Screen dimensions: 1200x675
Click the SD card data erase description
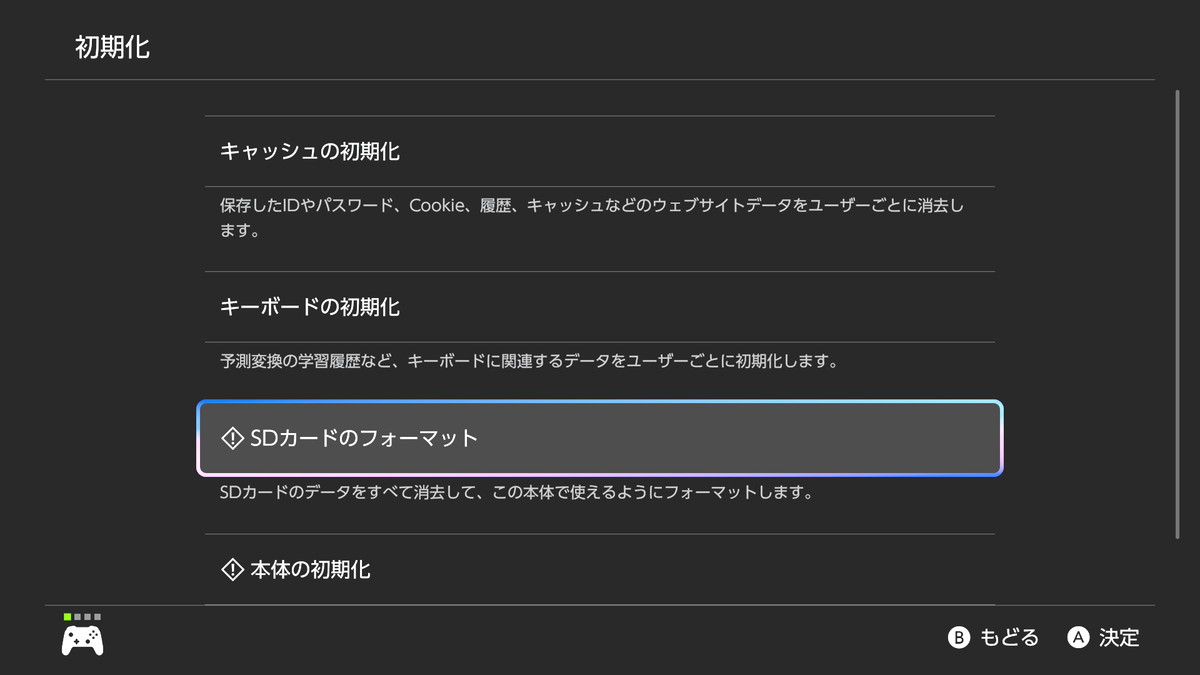coord(514,493)
